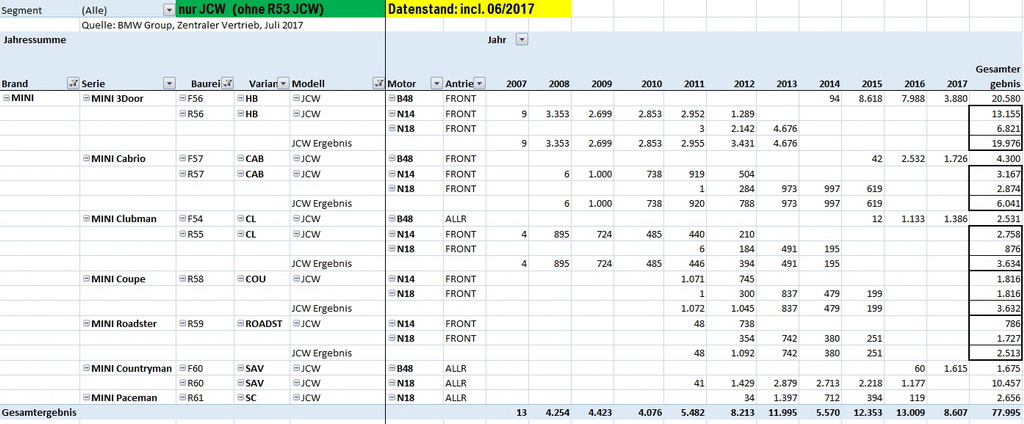Select the cell showing 19.976
The height and width of the screenshot is (424, 1024).
point(996,144)
